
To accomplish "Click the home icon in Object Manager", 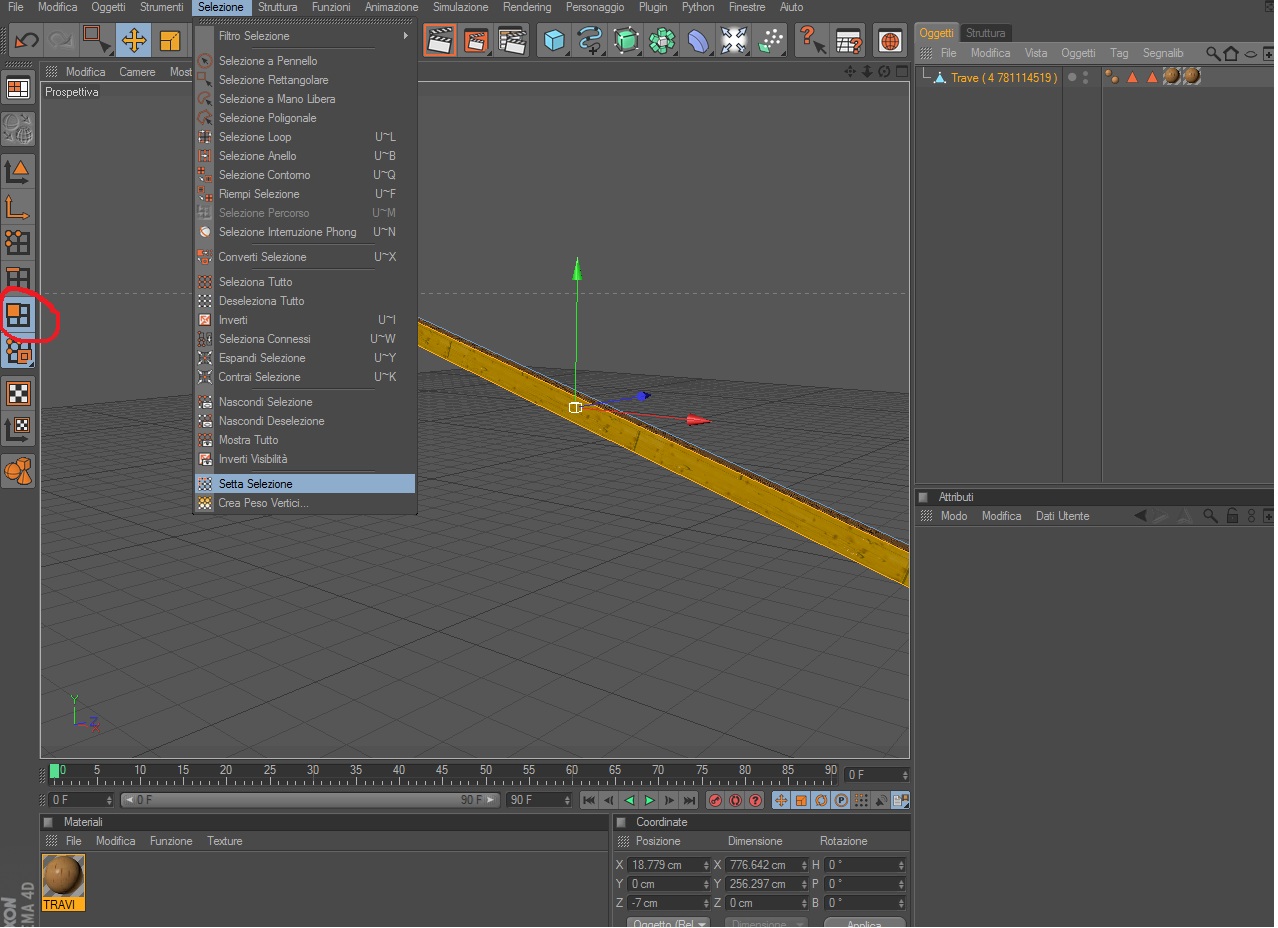I will click(x=1231, y=53).
